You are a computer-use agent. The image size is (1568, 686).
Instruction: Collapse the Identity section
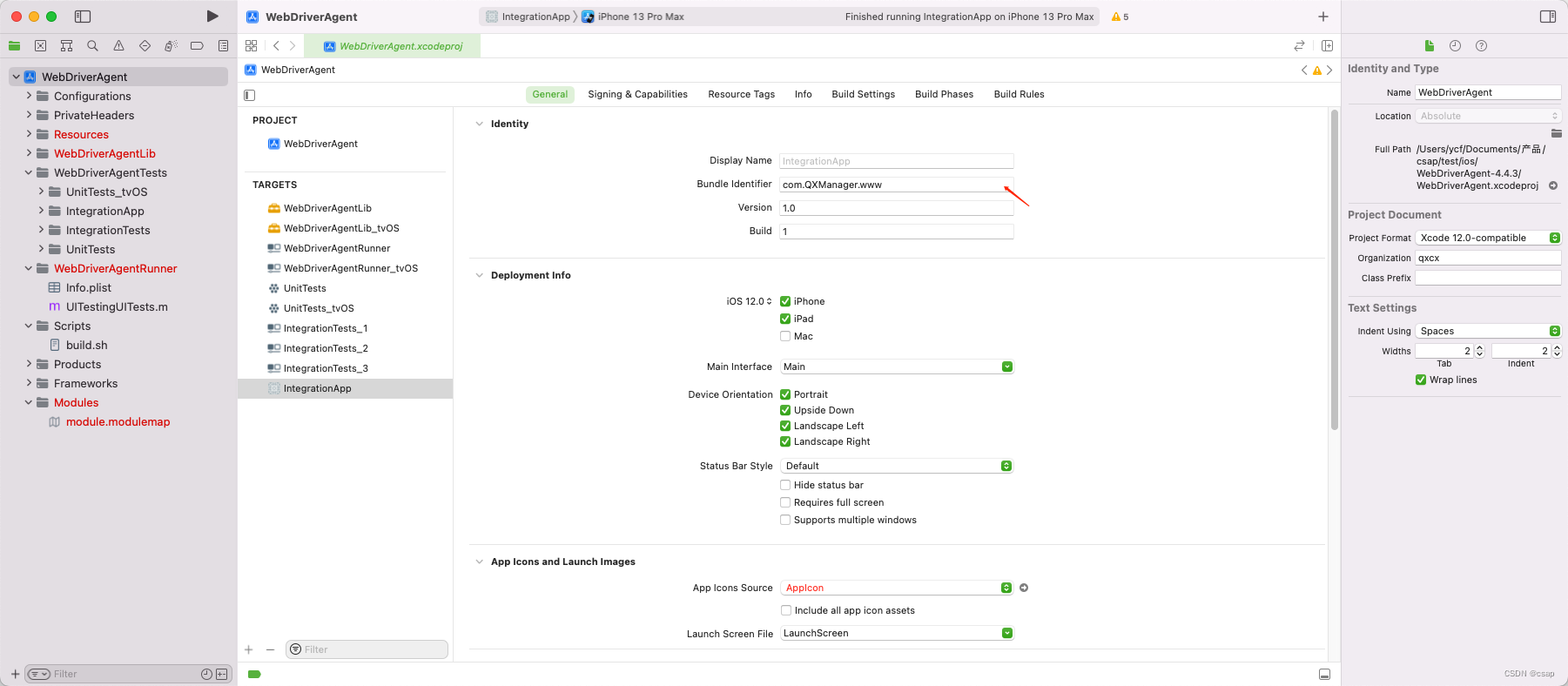[479, 124]
